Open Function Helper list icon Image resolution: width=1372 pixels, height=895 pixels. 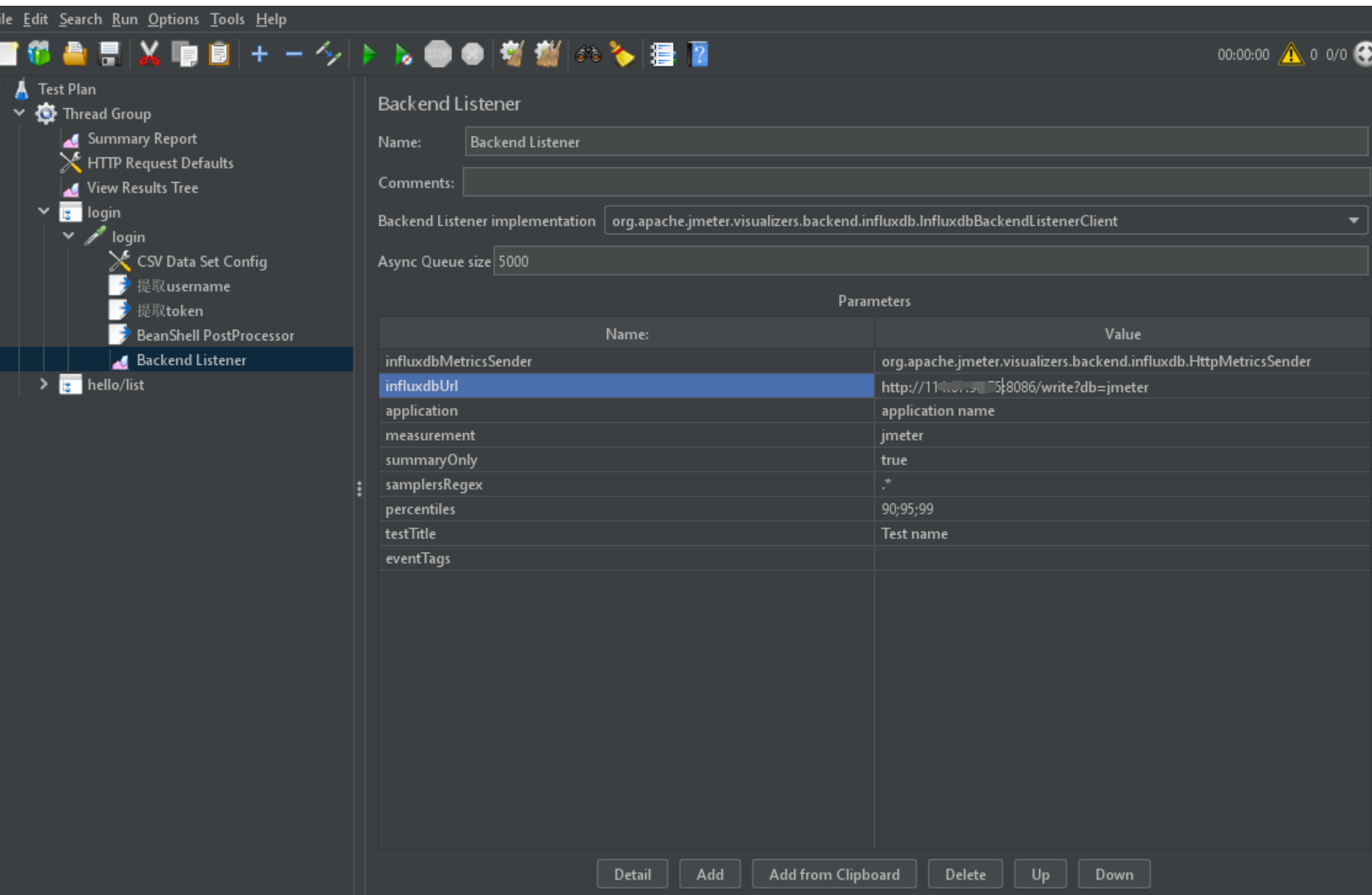662,54
